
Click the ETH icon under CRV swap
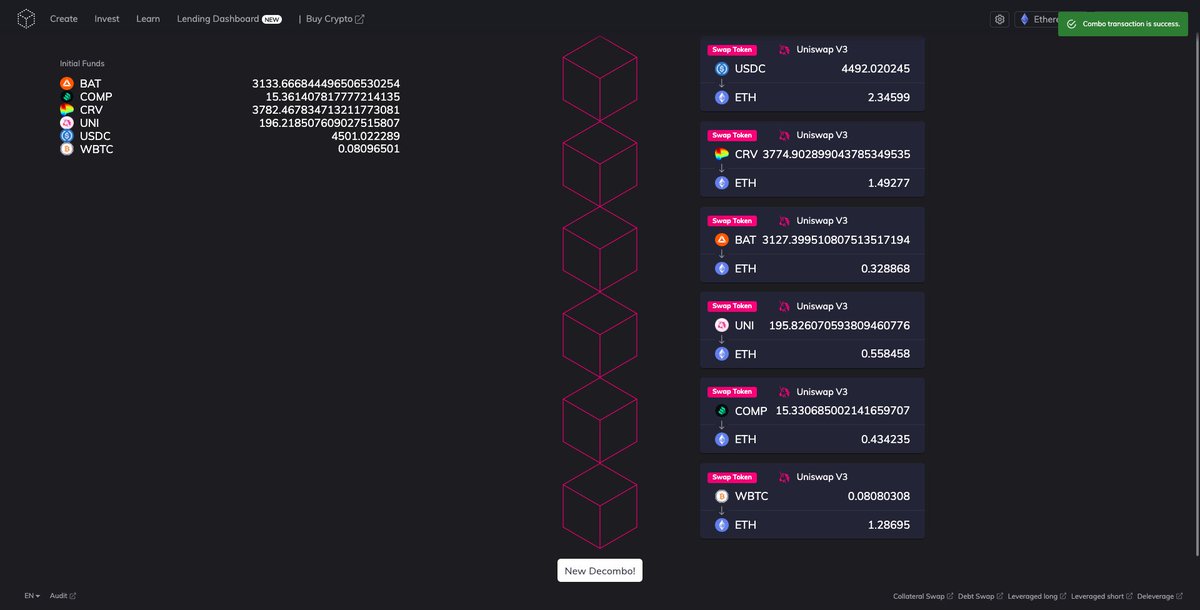722,183
